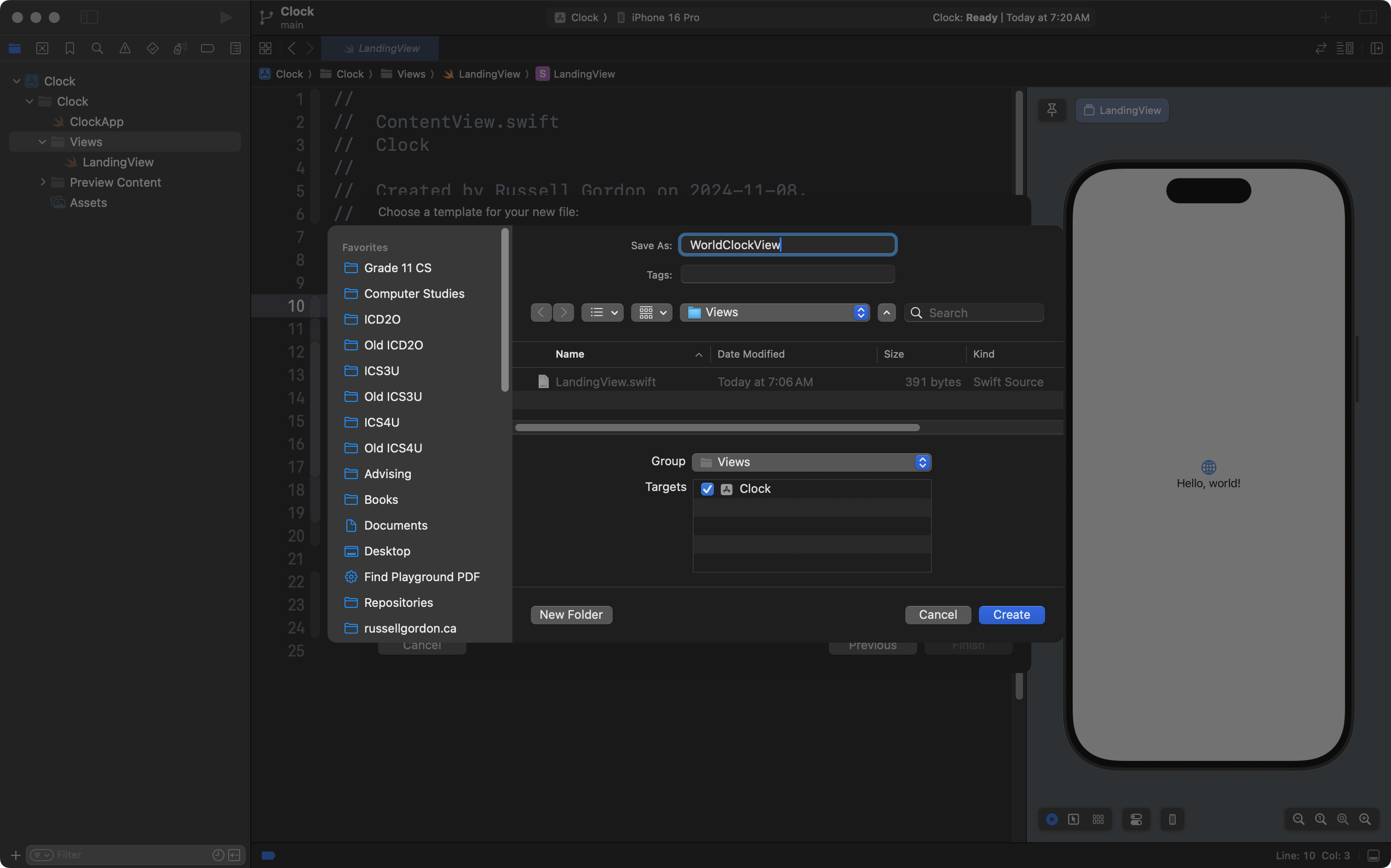Open the Find navigator magnifier icon
Image resolution: width=1391 pixels, height=868 pixels.
[97, 48]
